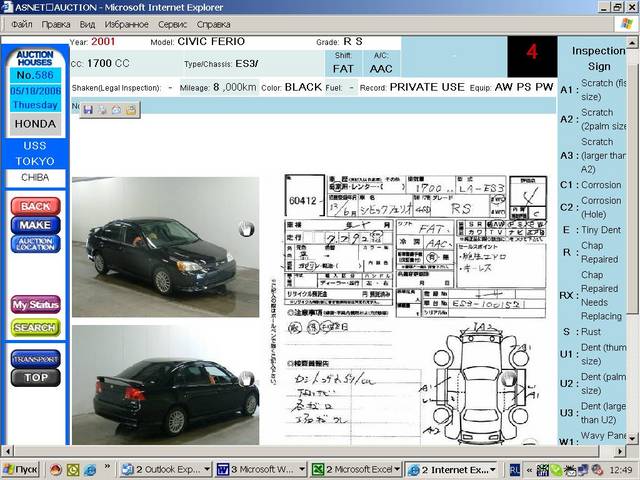This screenshot has width=640, height=480.
Task: Click the red BACK button
Action: [36, 206]
